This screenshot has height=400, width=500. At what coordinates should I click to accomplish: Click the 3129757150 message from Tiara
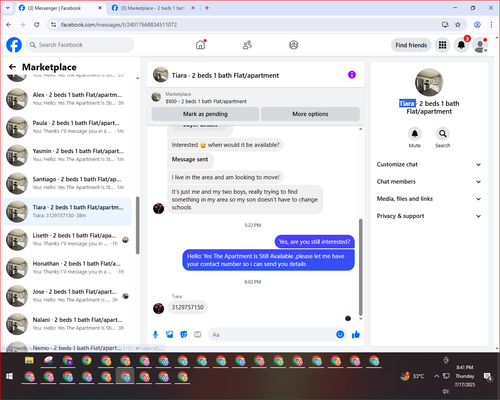[x=188, y=307]
